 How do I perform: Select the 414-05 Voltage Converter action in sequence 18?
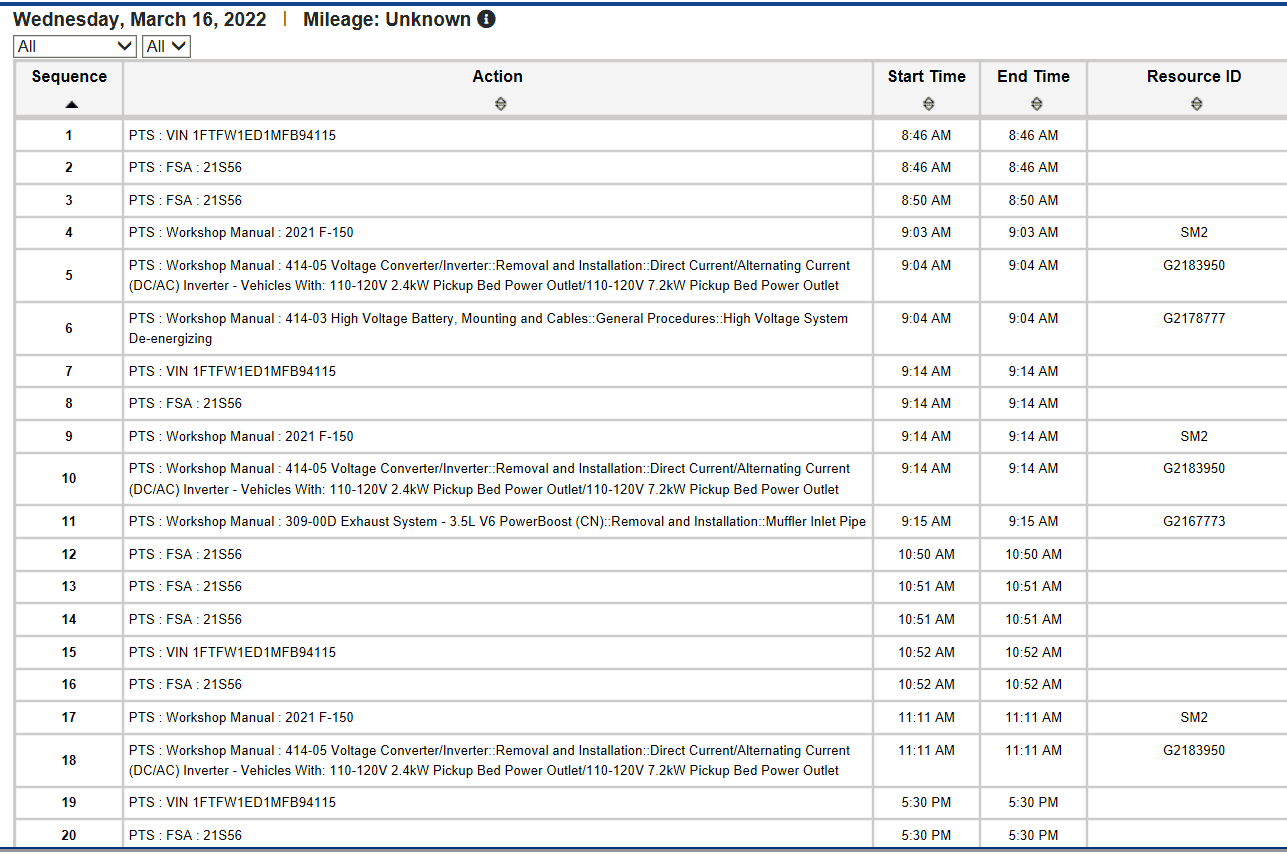pos(489,760)
